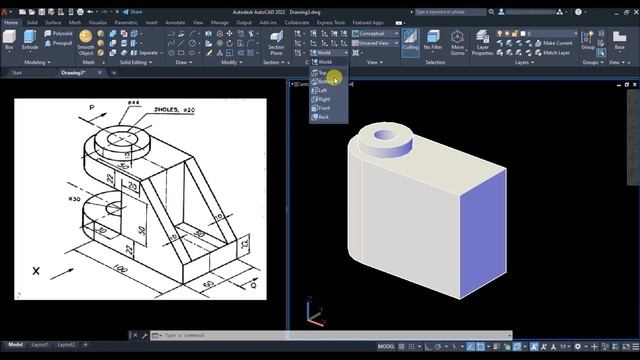Screen dimensions: 640x360
Task: Open the Conceptual visual style dropdown
Action: (375, 33)
